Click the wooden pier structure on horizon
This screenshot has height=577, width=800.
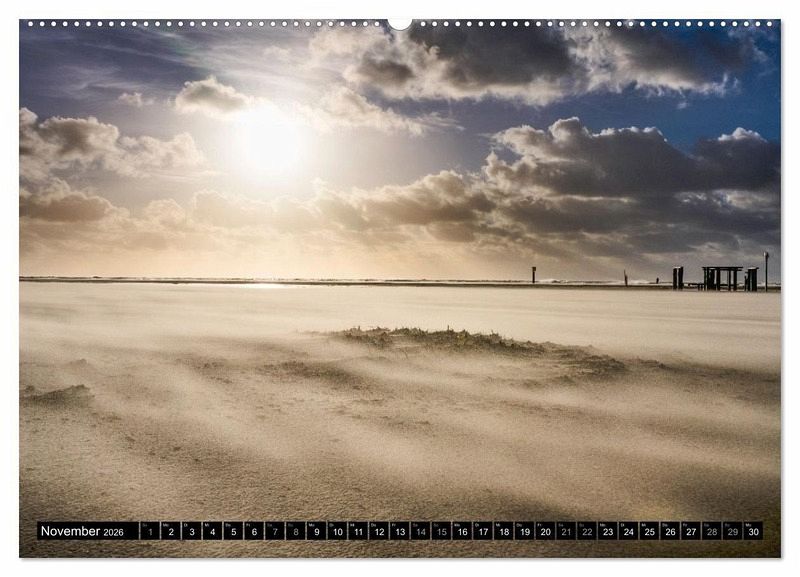[x=721, y=277]
